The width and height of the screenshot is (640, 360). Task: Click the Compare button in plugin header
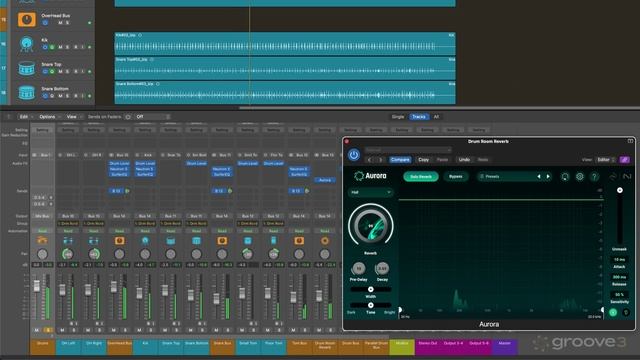400,160
